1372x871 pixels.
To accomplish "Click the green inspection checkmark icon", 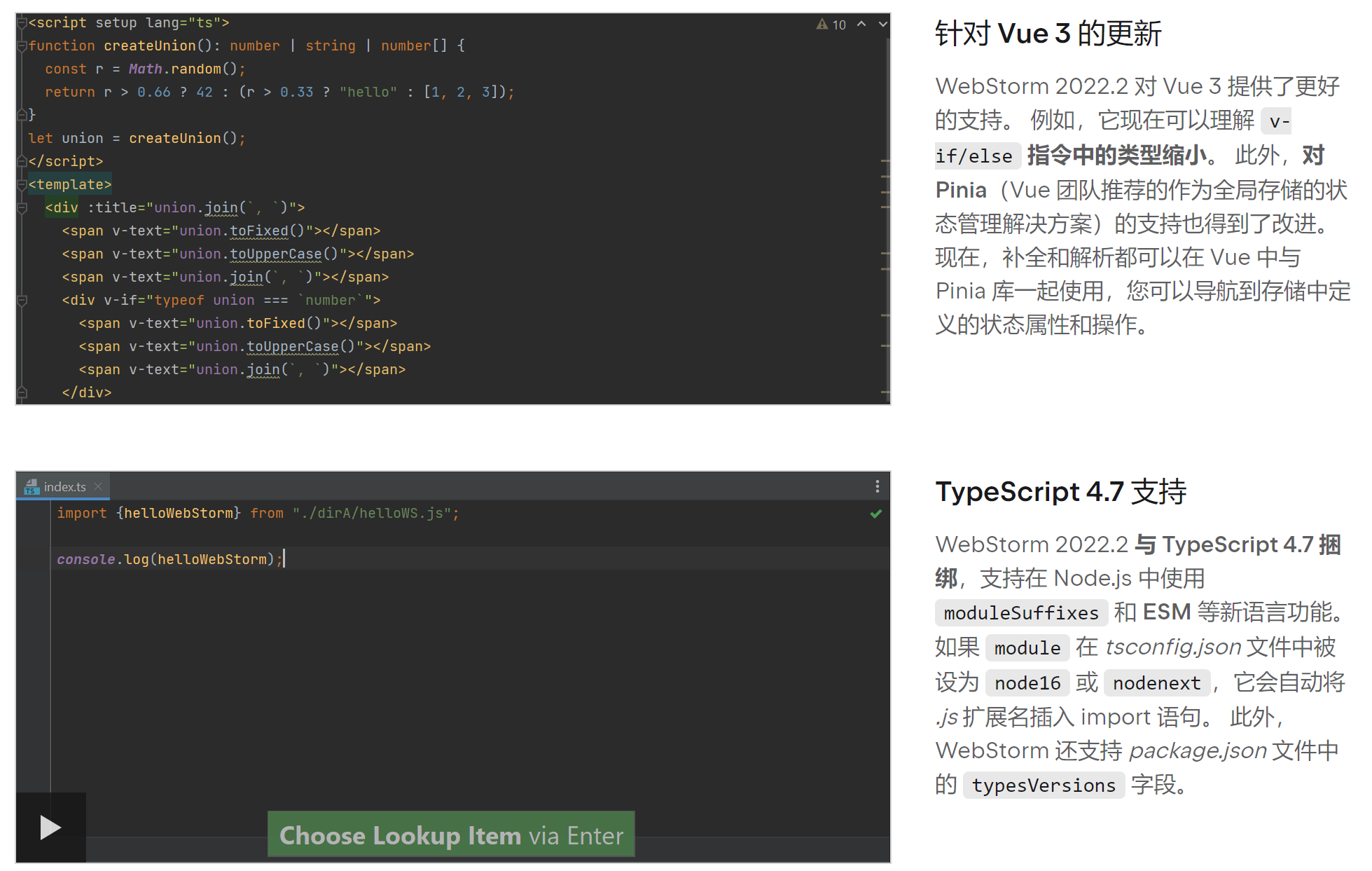I will 875,514.
